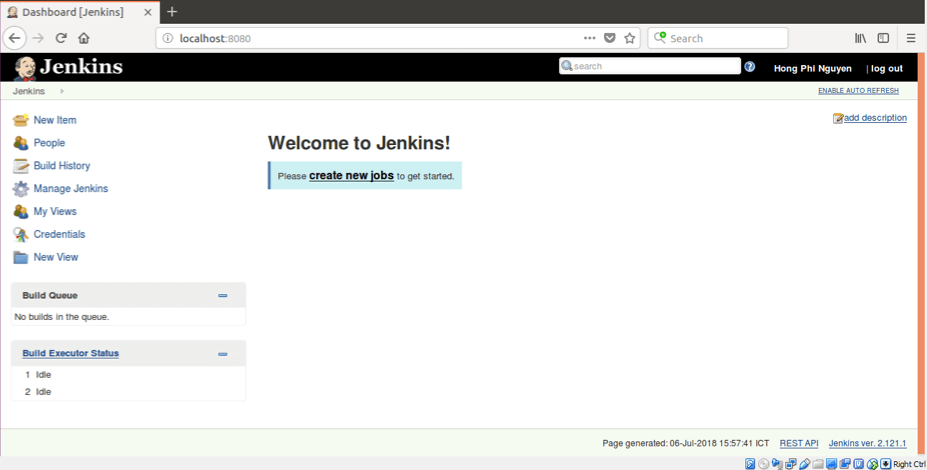Screen dimensions: 927x470
Task: Click the Build History notepad icon
Action: 21,166
